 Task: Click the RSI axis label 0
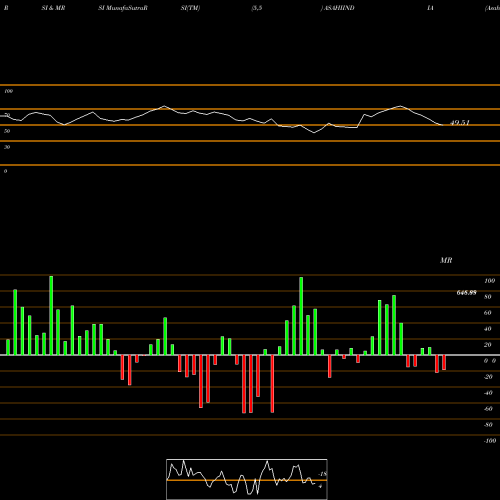(5, 171)
